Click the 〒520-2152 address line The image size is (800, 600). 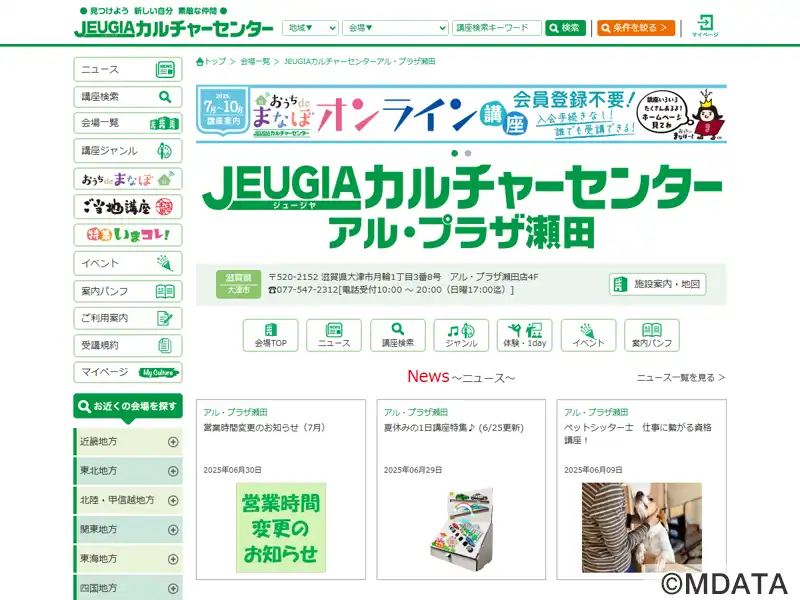click(x=404, y=277)
